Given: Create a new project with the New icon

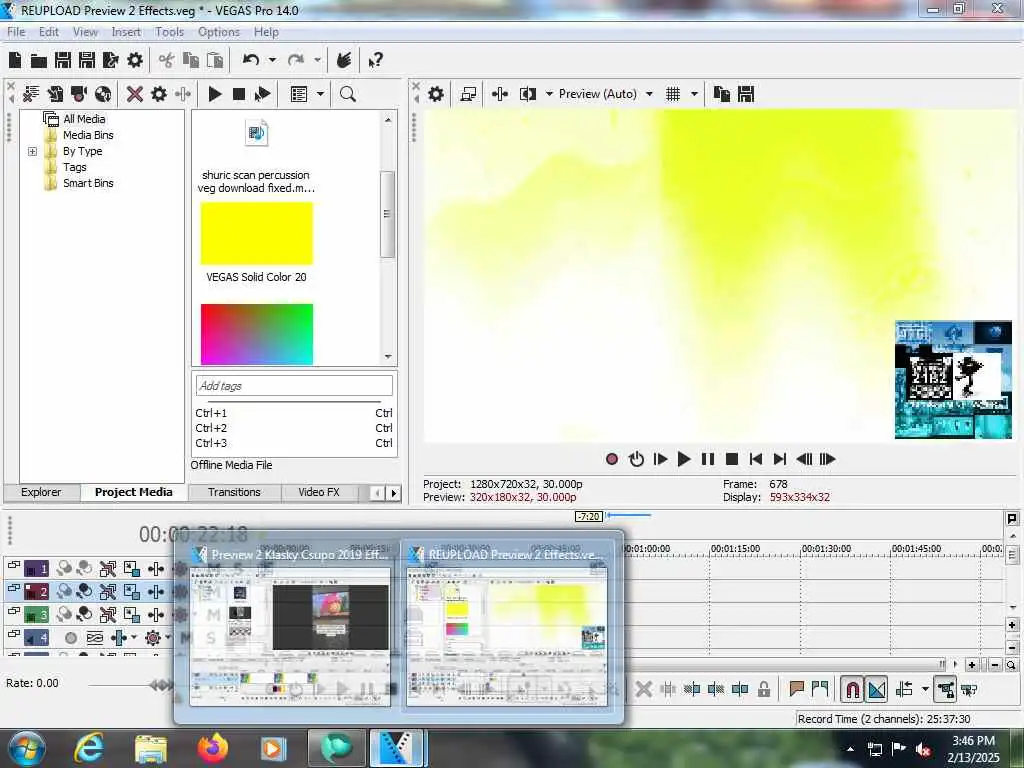Looking at the screenshot, I should [x=15, y=60].
